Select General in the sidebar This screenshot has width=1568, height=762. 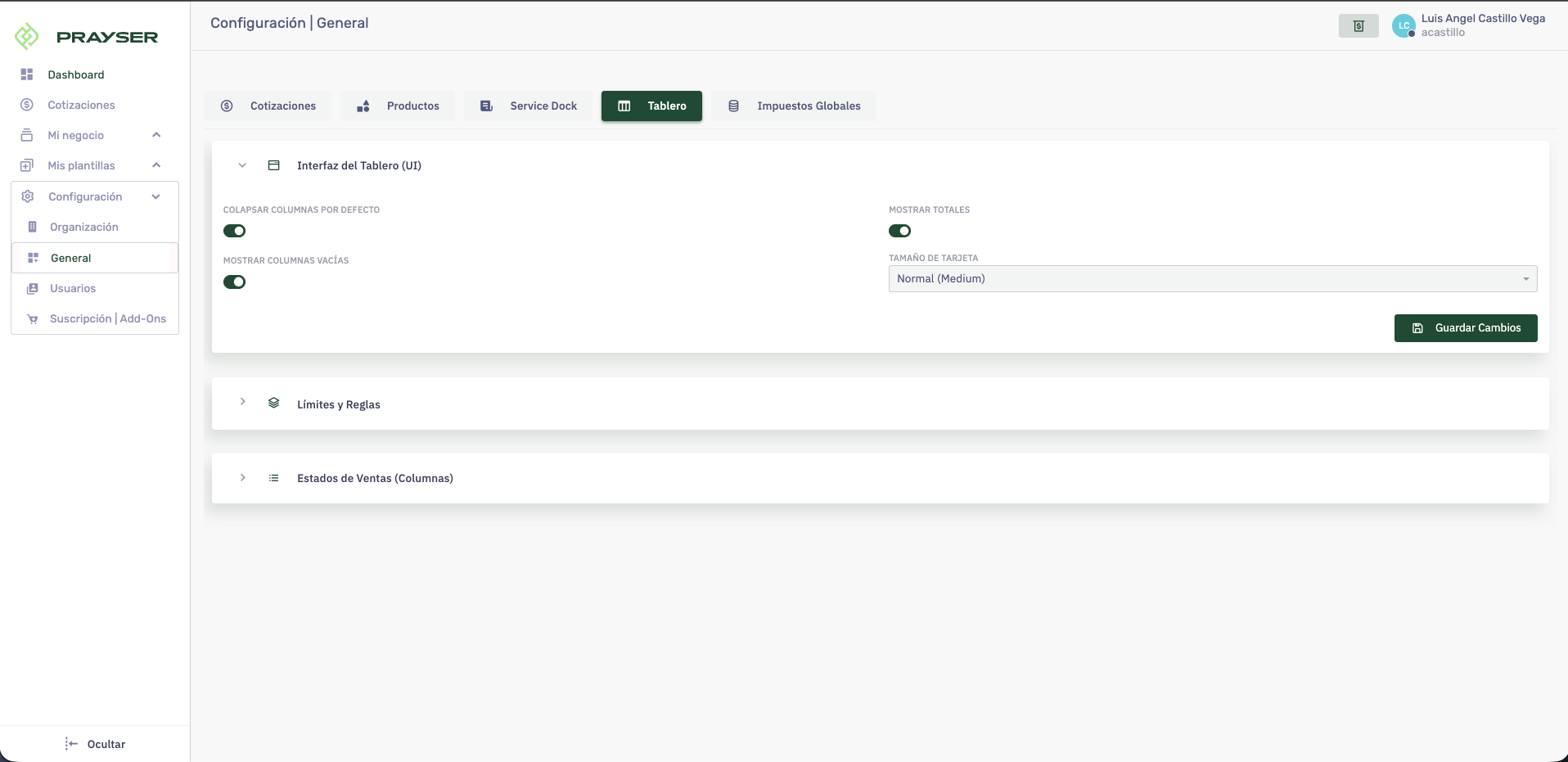pyautogui.click(x=95, y=258)
